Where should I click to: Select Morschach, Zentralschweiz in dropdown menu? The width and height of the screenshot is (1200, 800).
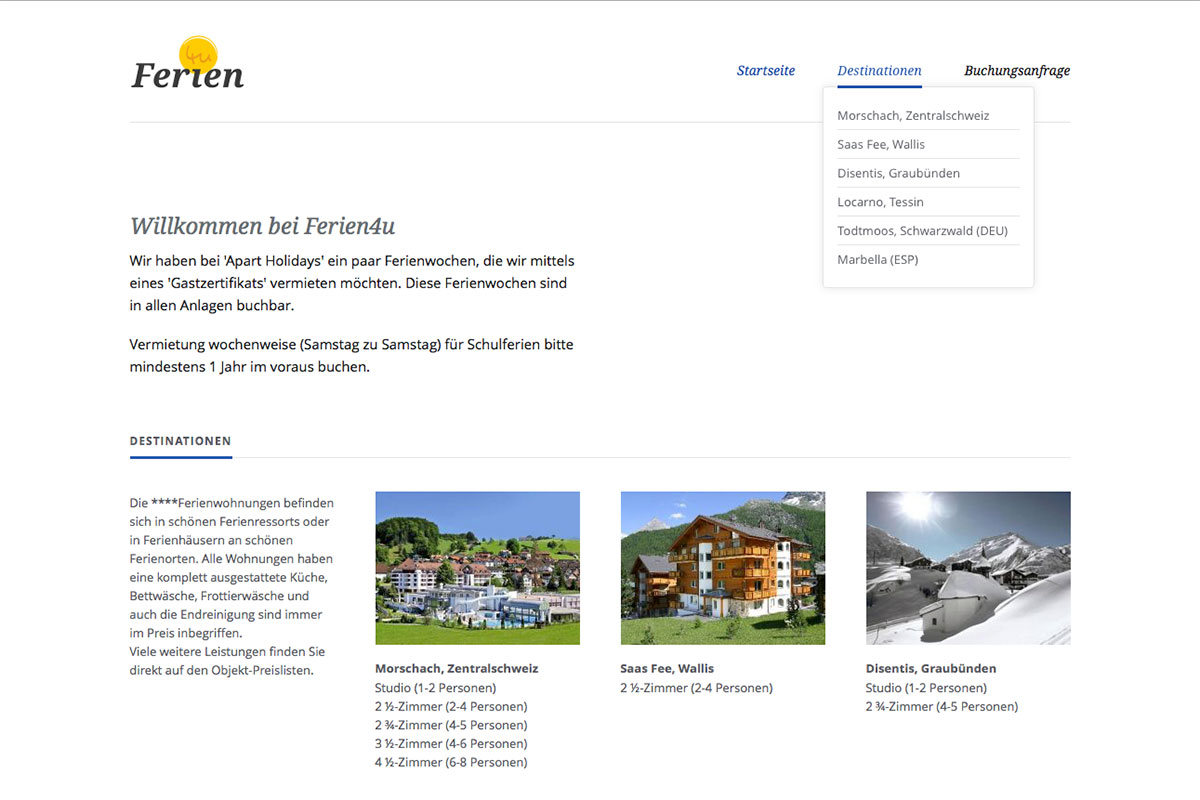(x=913, y=116)
